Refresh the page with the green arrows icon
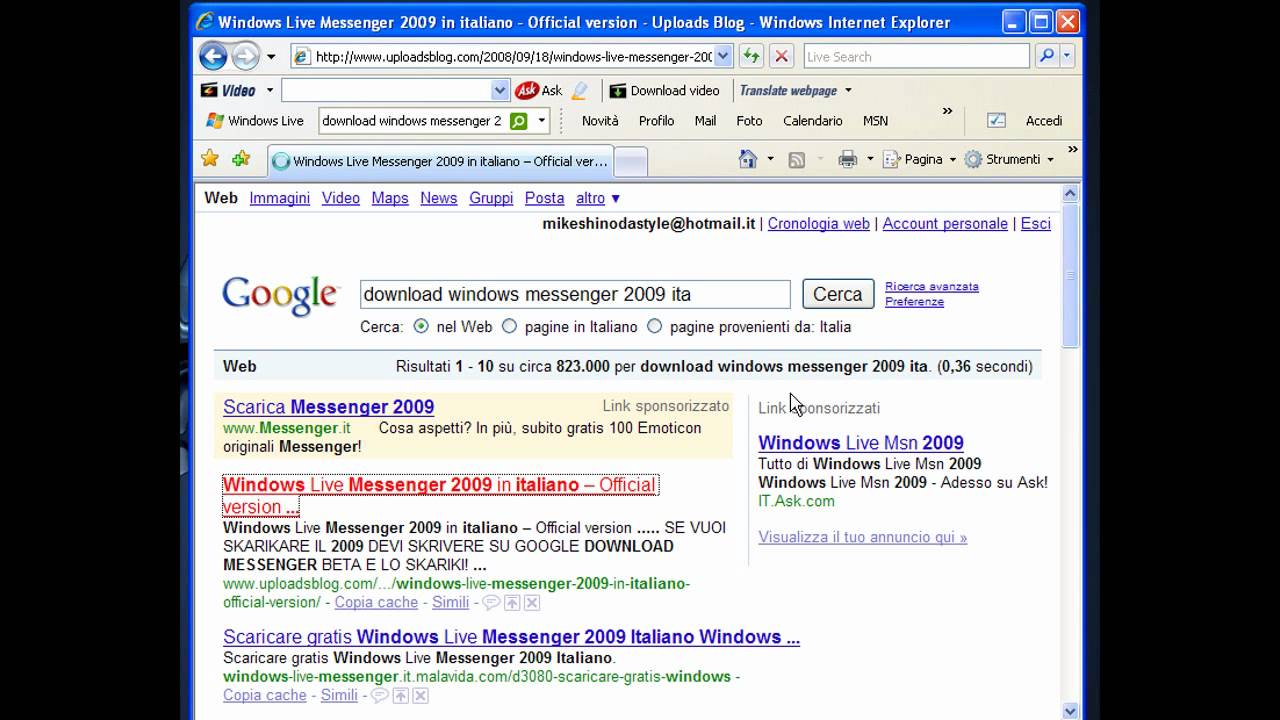Viewport: 1280px width, 720px height. point(751,57)
